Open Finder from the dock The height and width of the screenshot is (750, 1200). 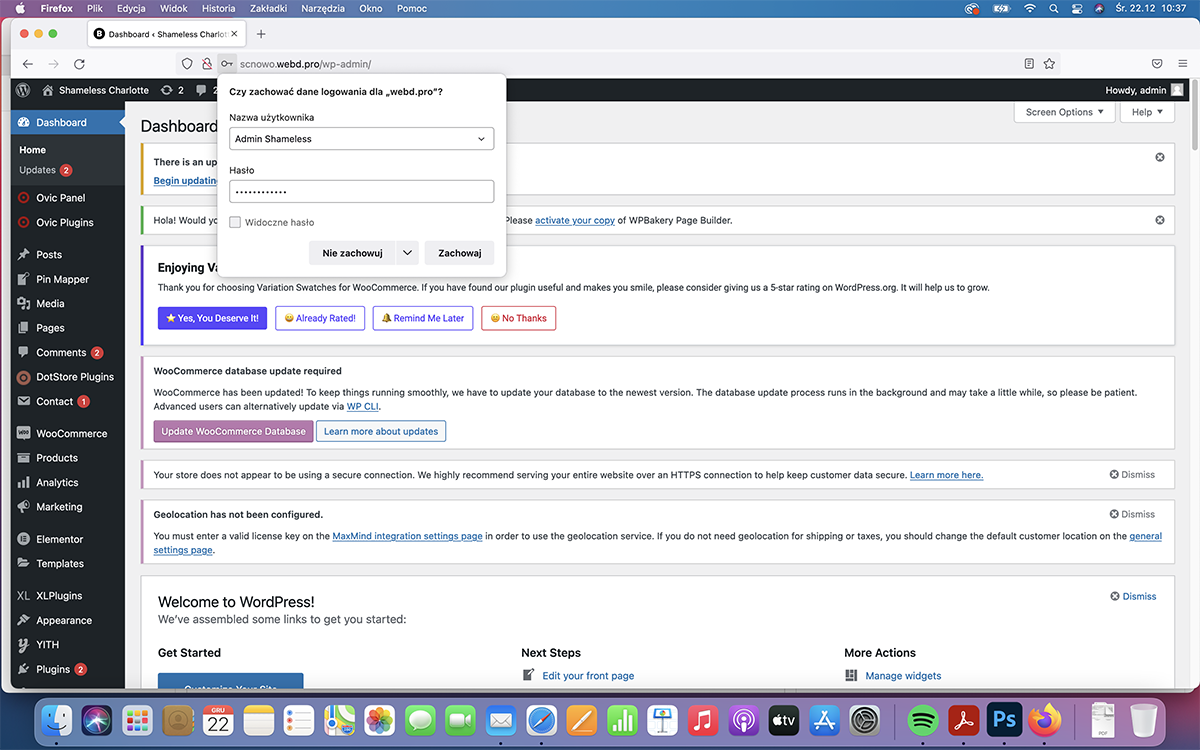(x=56, y=719)
